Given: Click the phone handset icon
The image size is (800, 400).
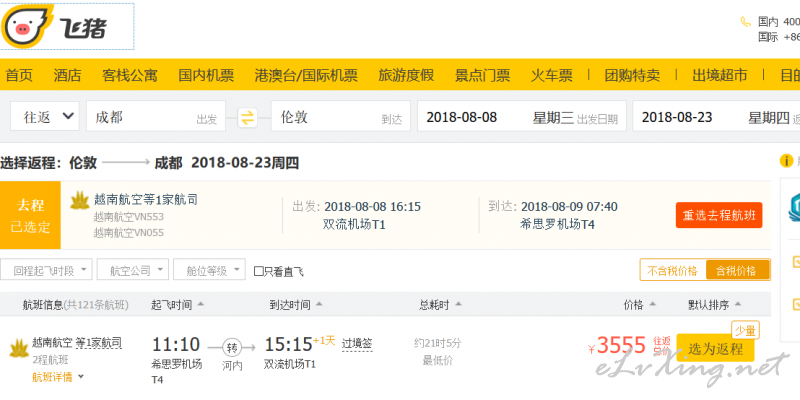Looking at the screenshot, I should pos(745,21).
